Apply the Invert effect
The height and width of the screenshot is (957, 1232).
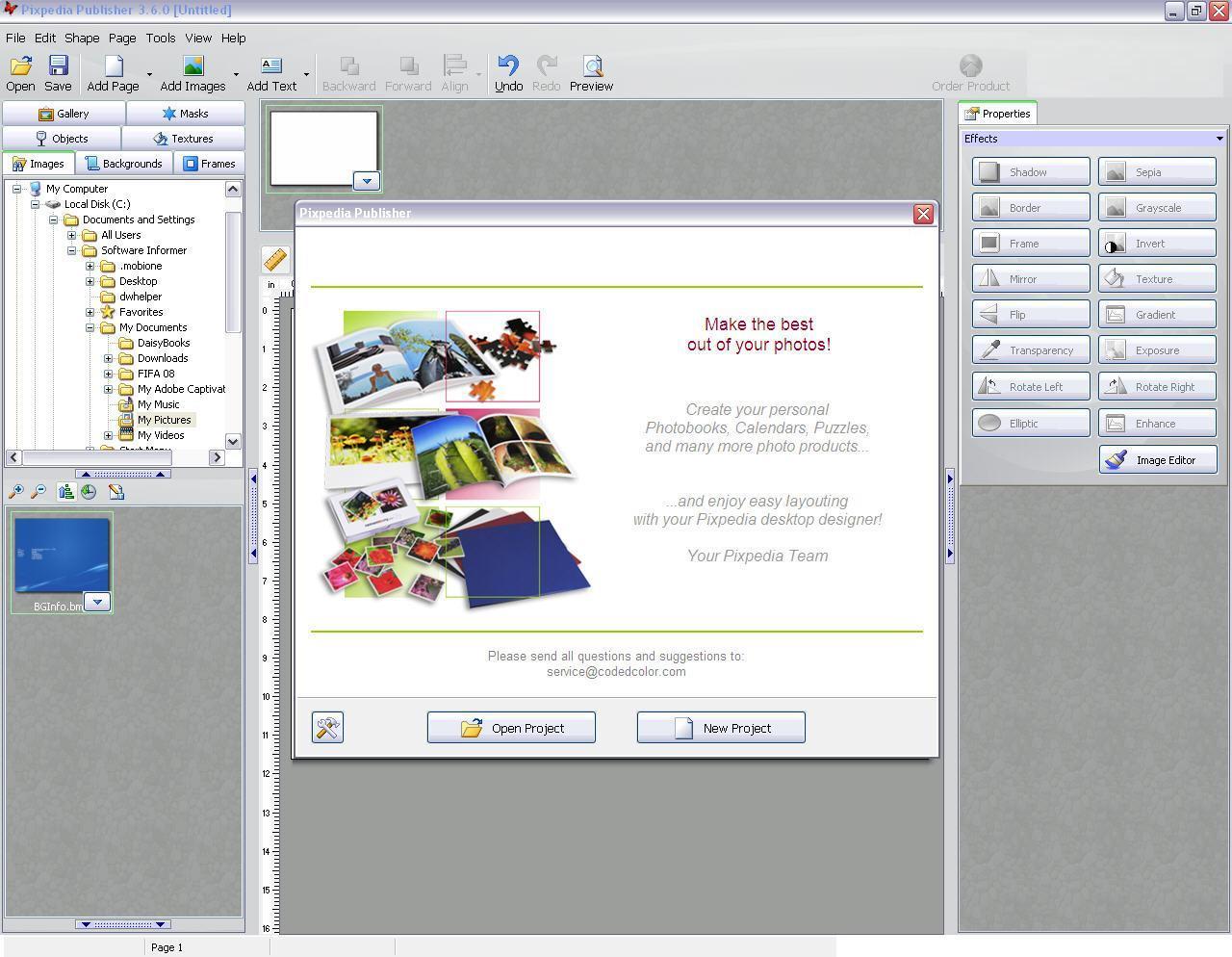(x=1157, y=244)
